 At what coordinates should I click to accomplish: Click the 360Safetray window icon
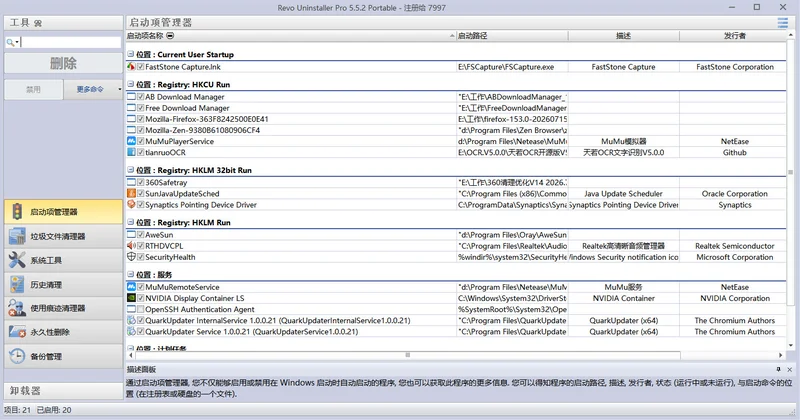click(x=131, y=182)
